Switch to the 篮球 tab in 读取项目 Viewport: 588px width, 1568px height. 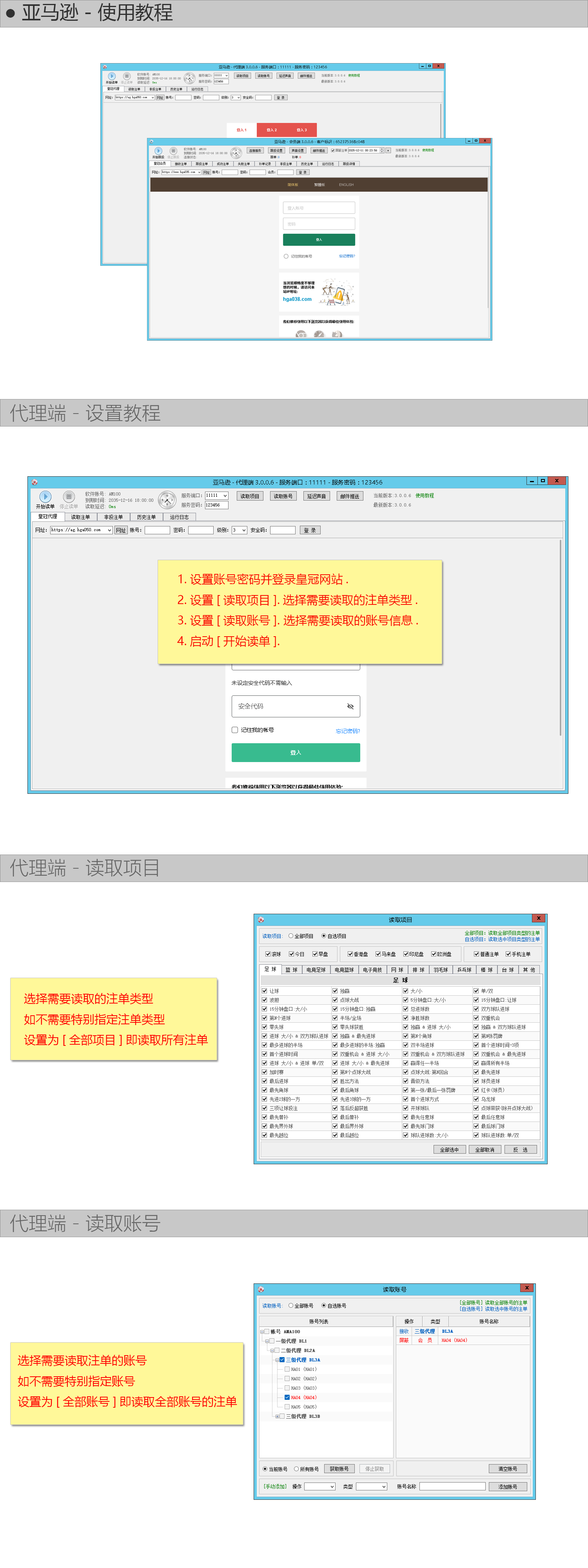coord(291,970)
